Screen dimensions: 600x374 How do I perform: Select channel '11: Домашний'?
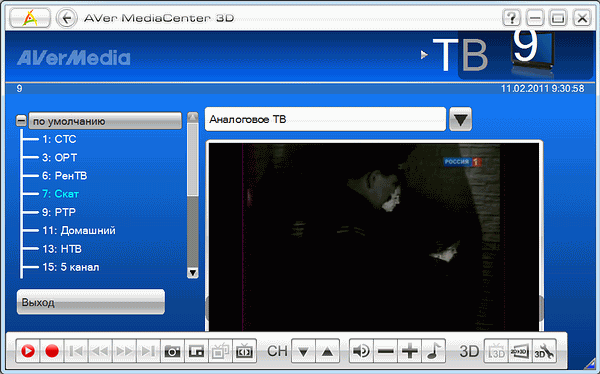pos(79,230)
